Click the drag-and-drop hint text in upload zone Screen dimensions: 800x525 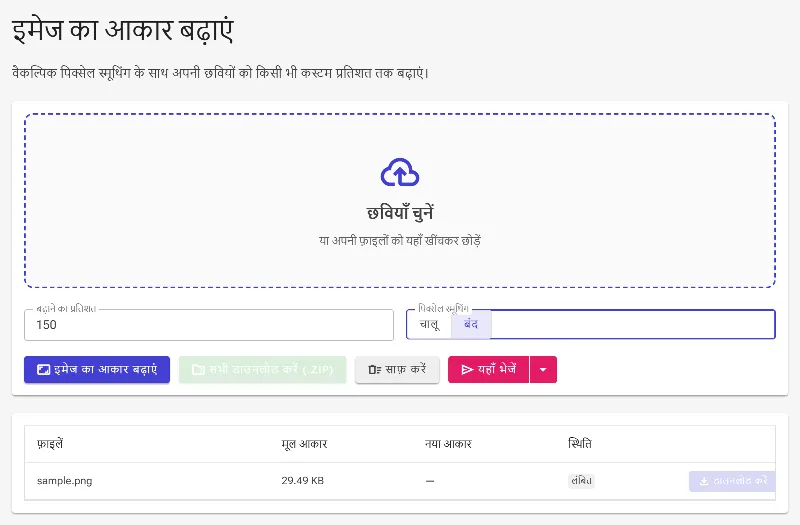(x=400, y=240)
